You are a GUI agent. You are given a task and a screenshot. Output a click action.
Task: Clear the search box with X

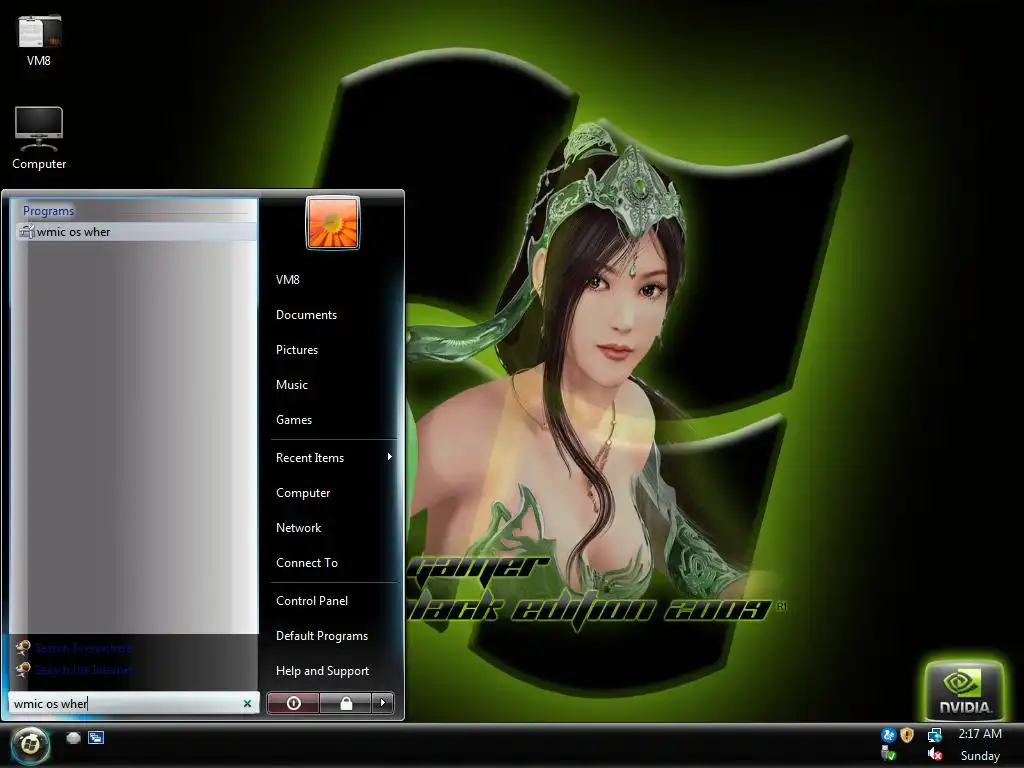248,703
